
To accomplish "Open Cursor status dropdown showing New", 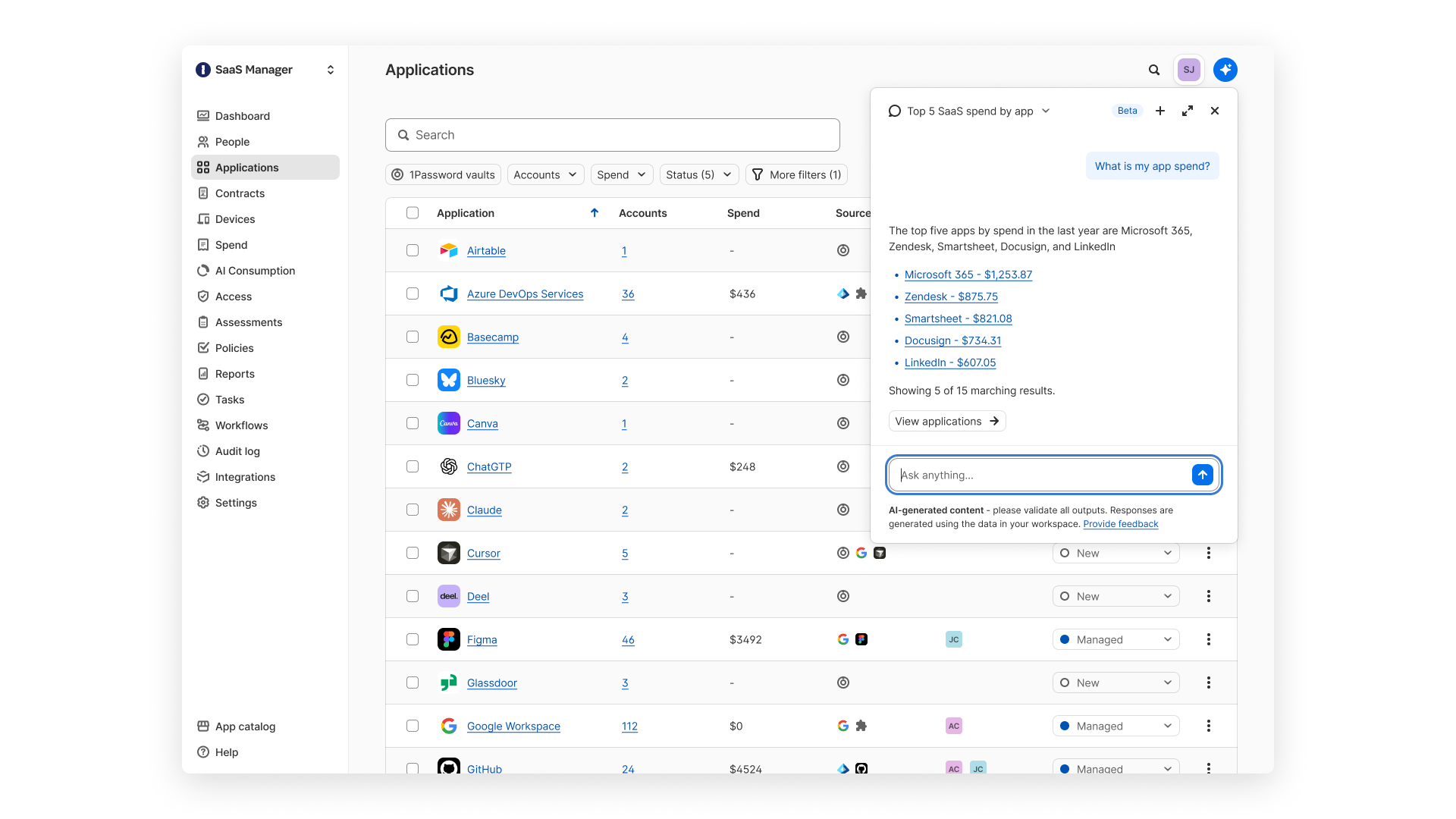I will [x=1116, y=553].
